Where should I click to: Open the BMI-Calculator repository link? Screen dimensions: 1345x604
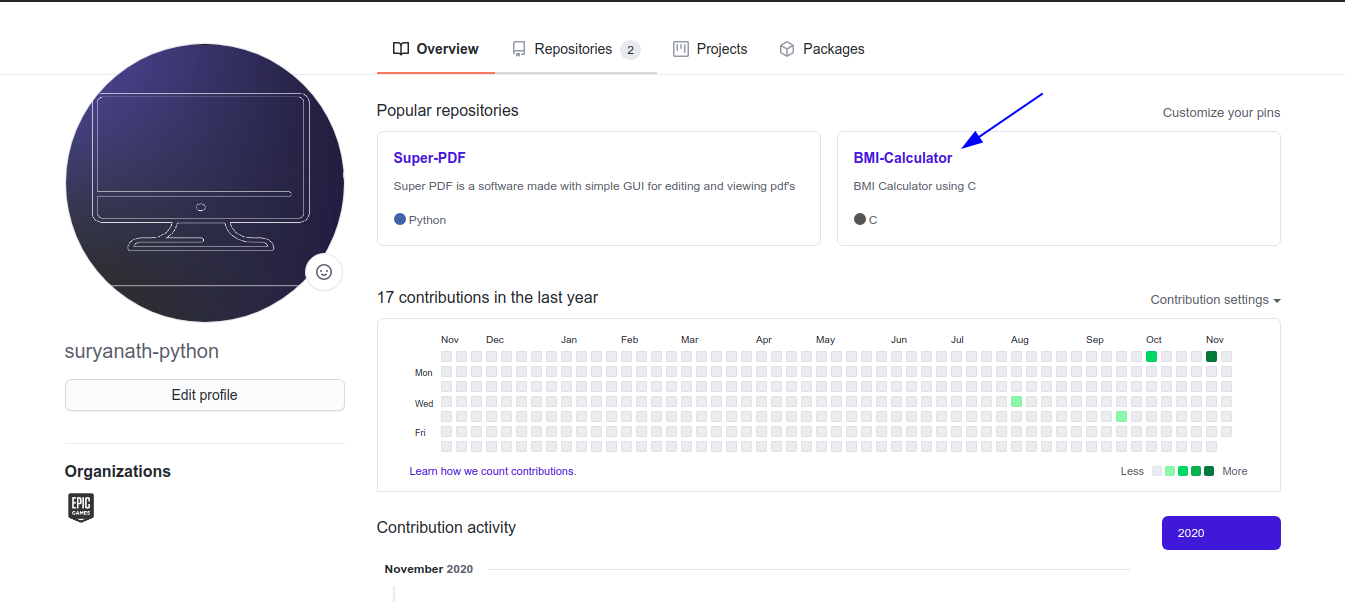[x=903, y=158]
